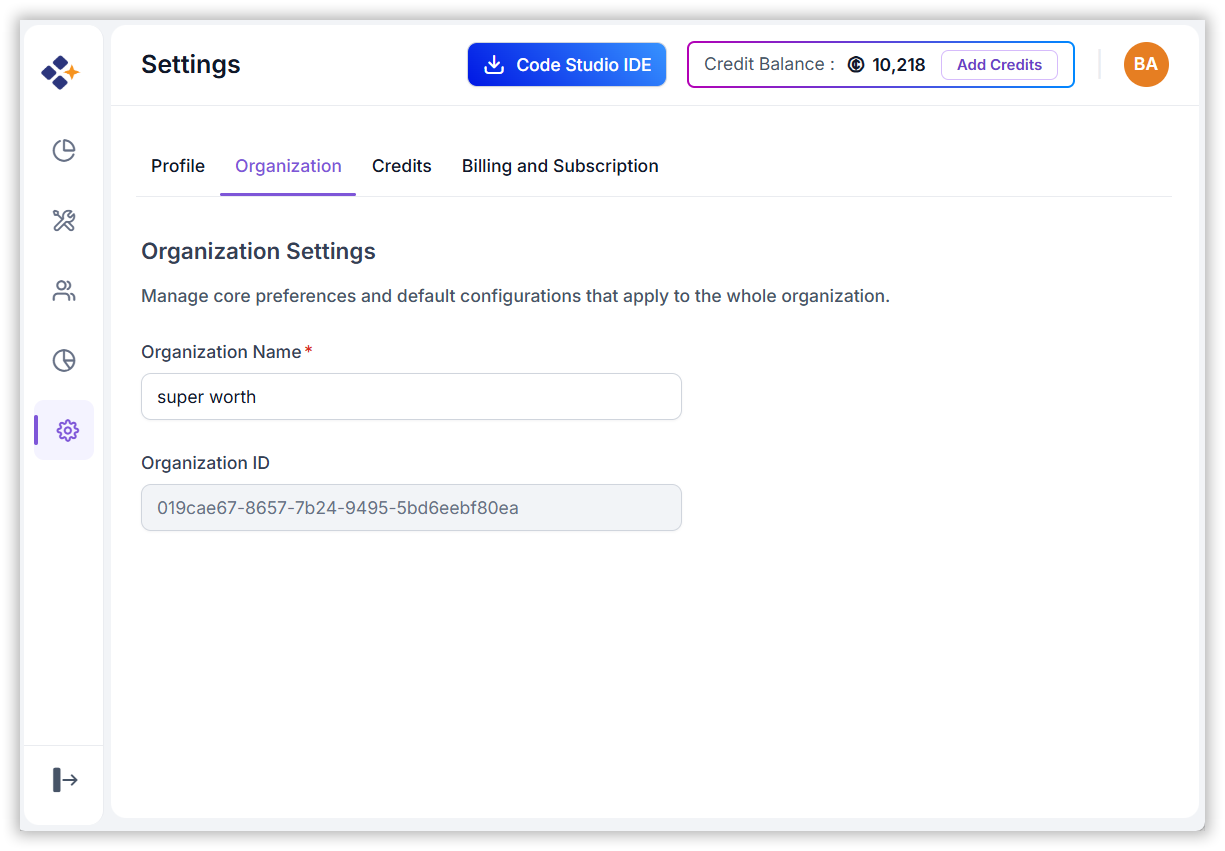Click the Organization Settings heading
Viewport: 1225px width, 851px height.
(x=258, y=251)
